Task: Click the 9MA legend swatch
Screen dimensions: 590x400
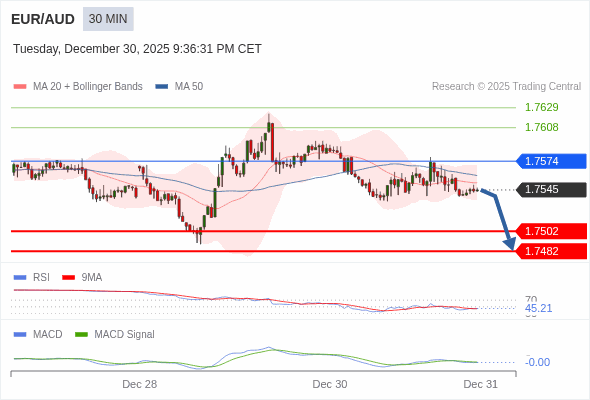Action: click(x=68, y=278)
